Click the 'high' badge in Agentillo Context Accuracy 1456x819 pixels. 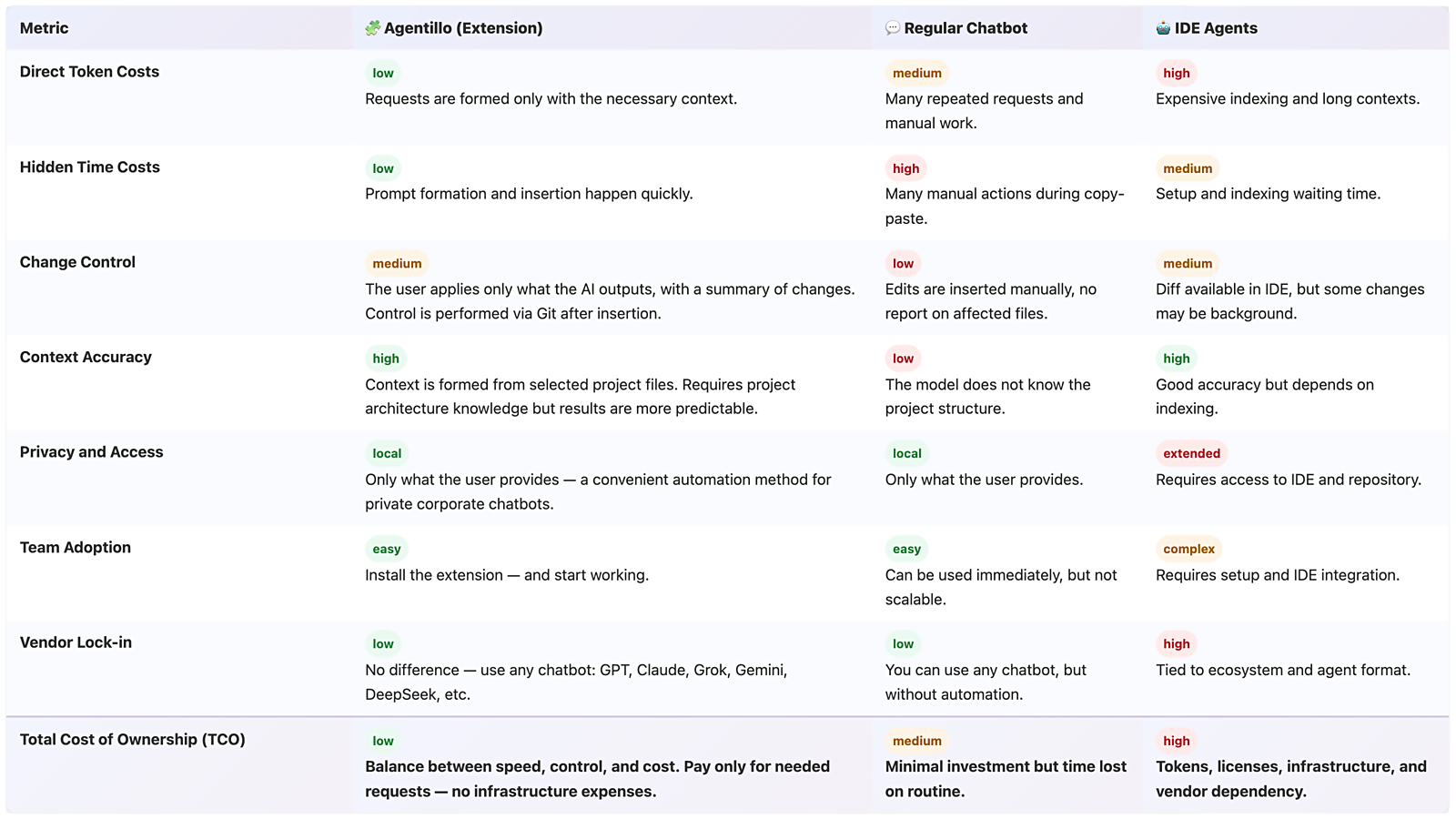point(386,359)
